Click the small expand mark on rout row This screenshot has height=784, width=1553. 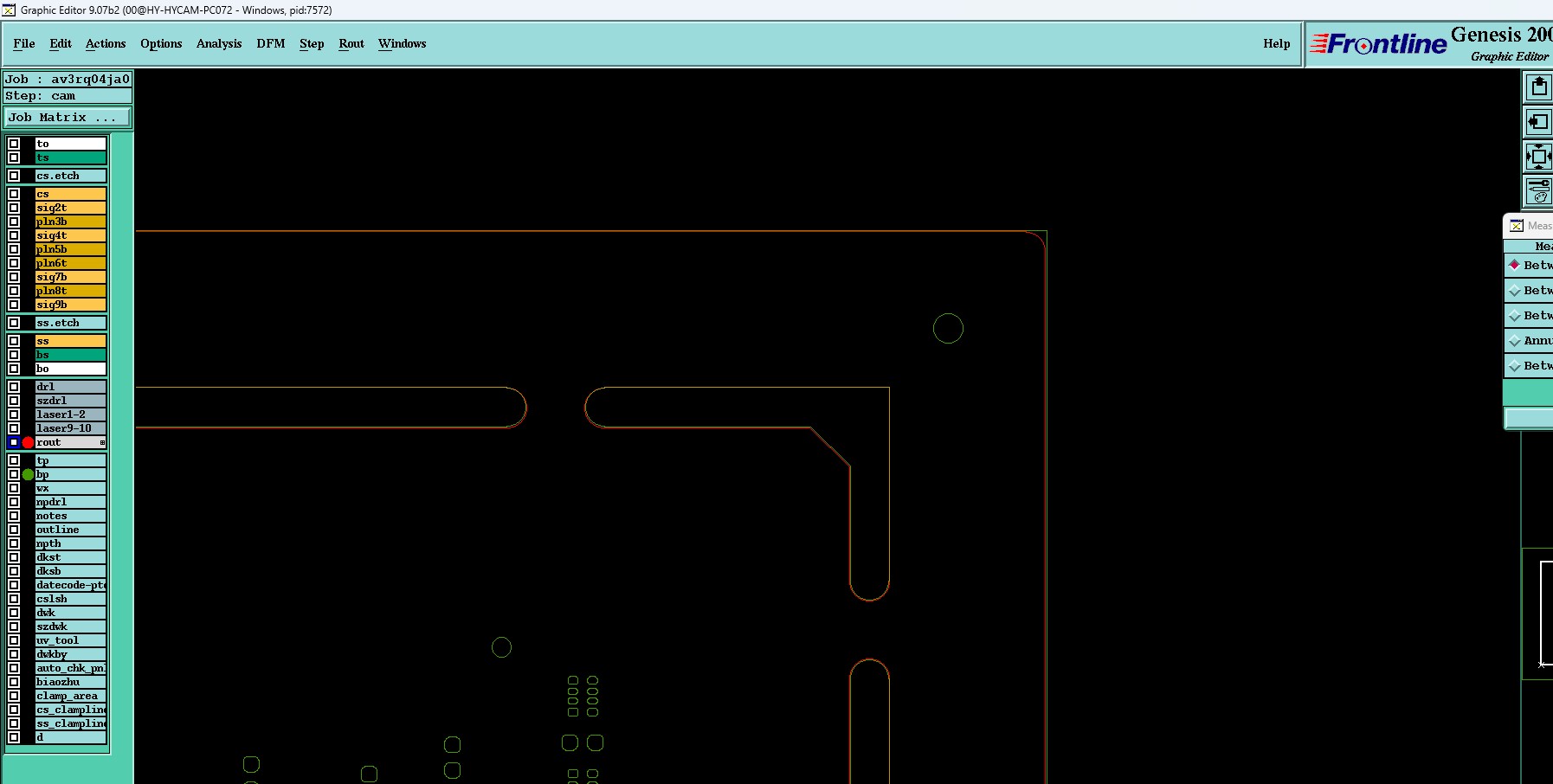pyautogui.click(x=102, y=442)
